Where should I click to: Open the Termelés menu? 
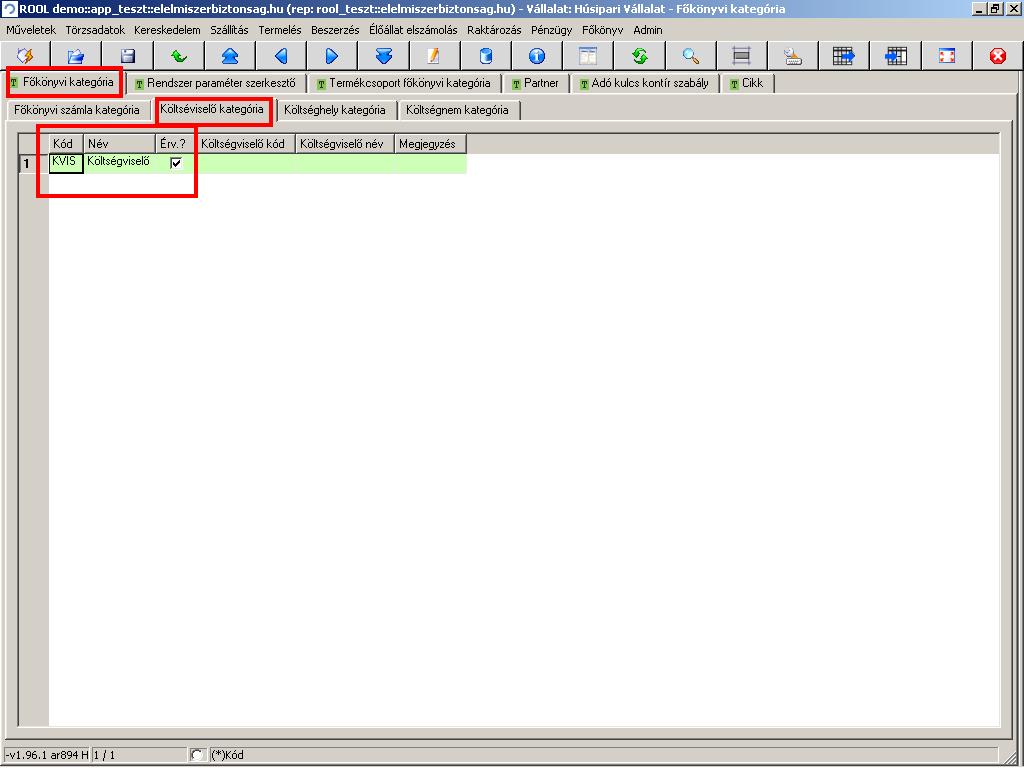click(280, 30)
